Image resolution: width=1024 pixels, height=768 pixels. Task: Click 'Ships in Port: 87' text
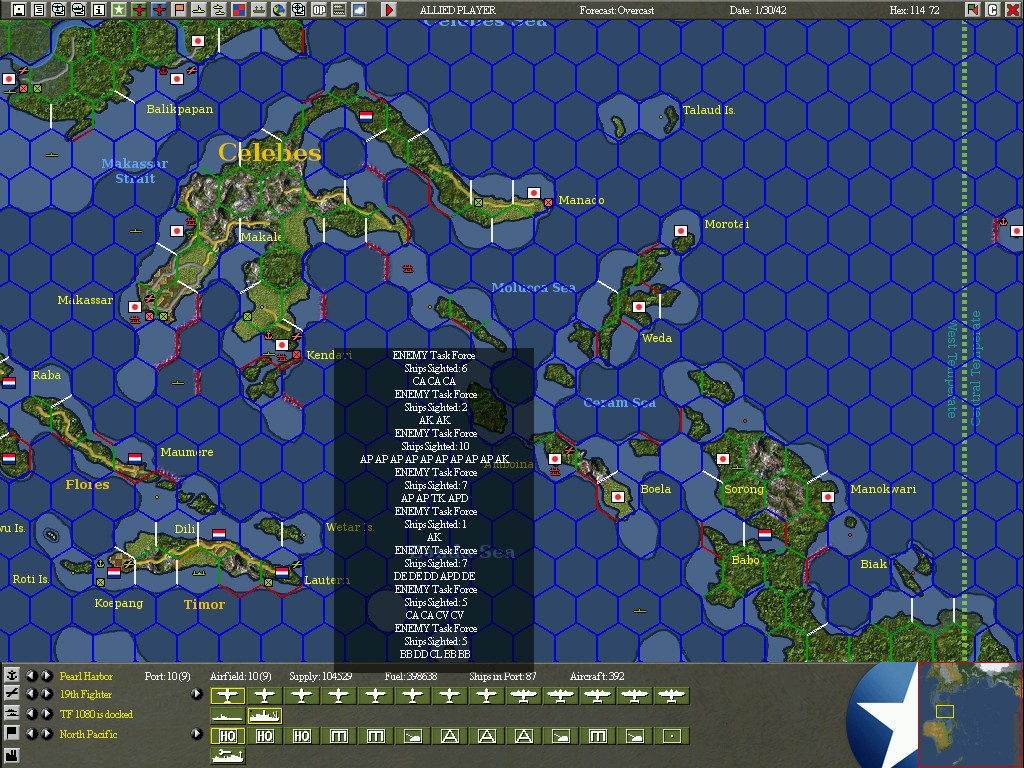(x=502, y=676)
